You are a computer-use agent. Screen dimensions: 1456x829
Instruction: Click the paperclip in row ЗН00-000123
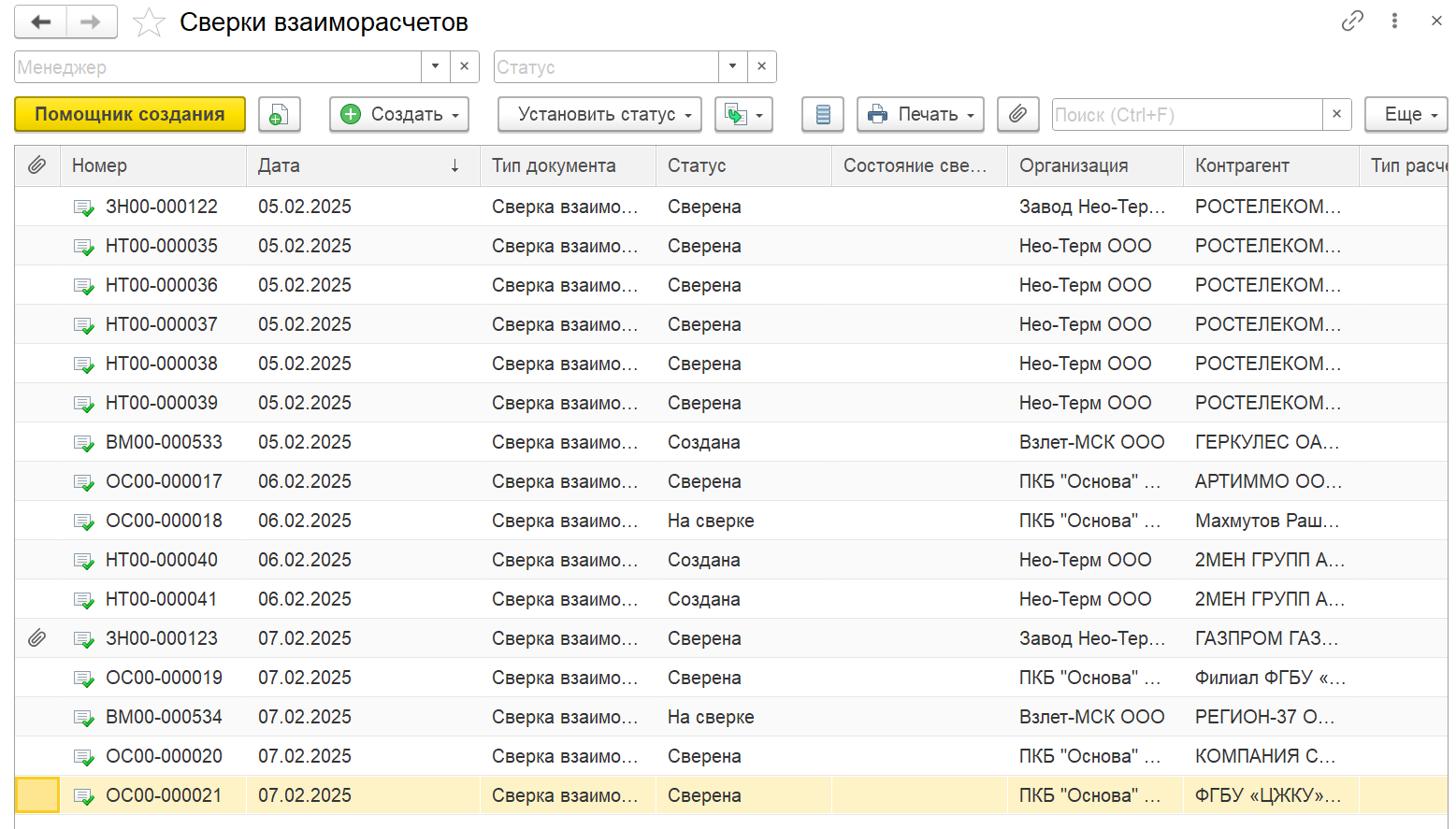click(x=36, y=638)
